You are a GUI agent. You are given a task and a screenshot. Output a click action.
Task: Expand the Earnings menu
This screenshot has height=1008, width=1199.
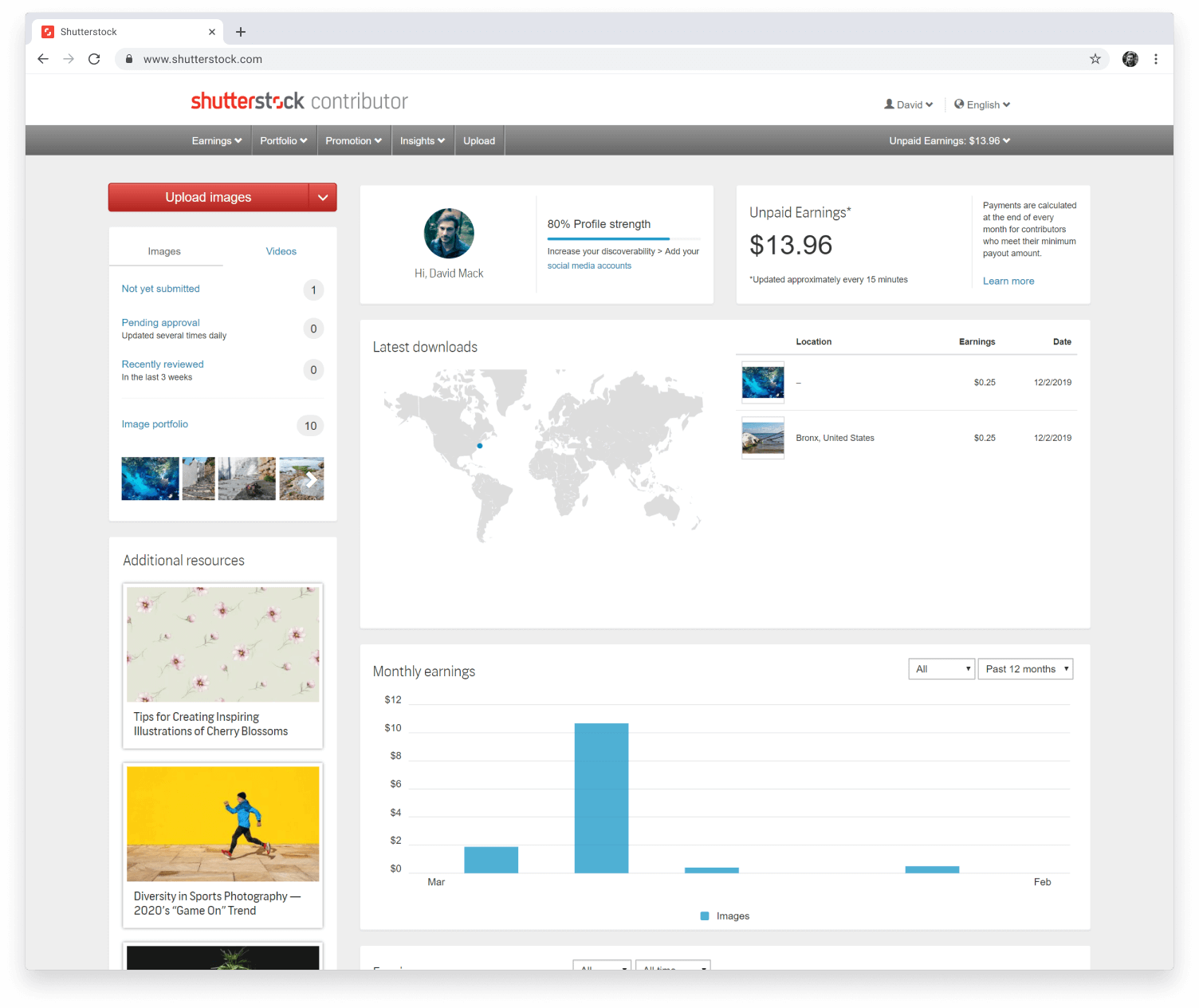(x=217, y=140)
